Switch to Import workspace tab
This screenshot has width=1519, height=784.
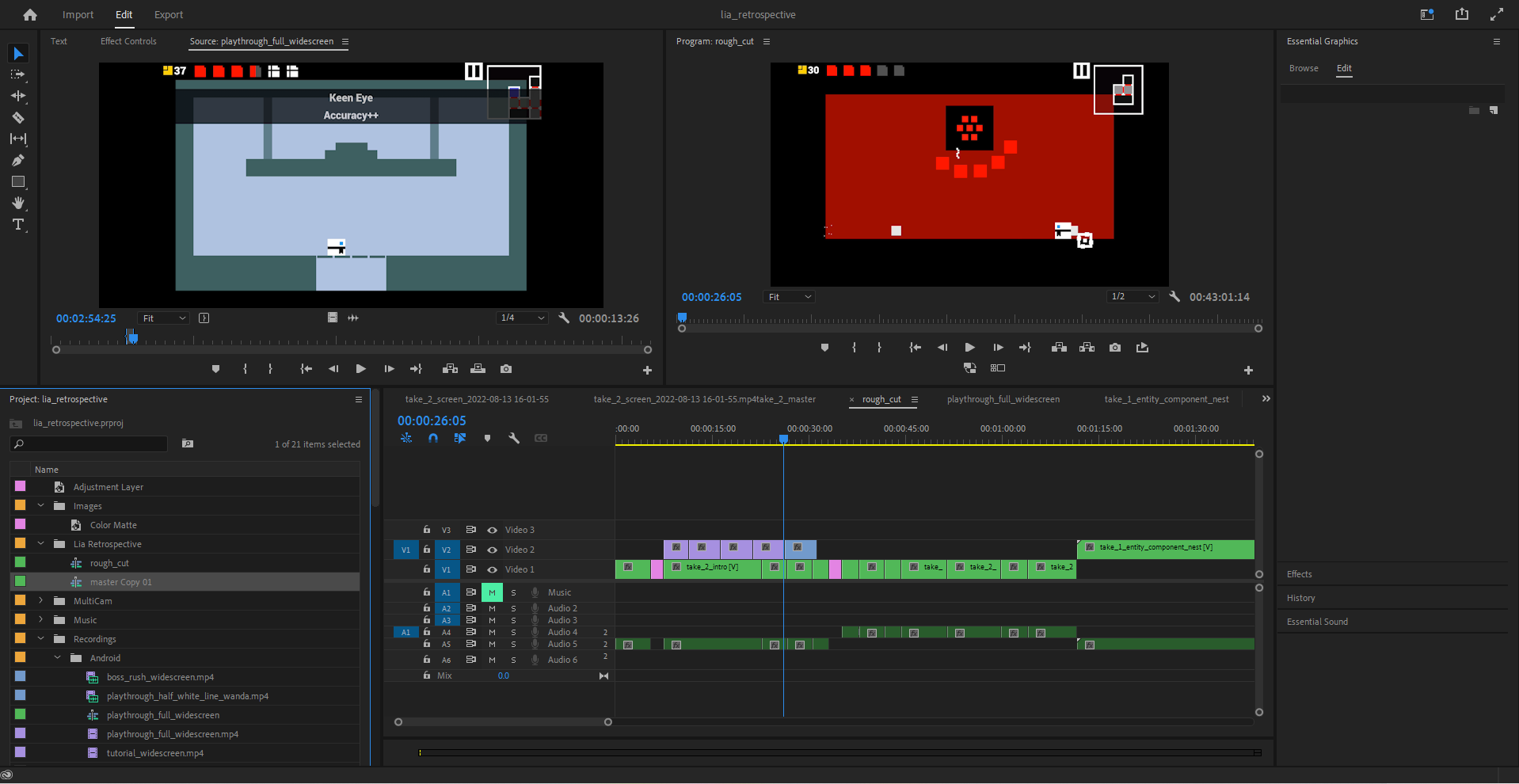78,14
